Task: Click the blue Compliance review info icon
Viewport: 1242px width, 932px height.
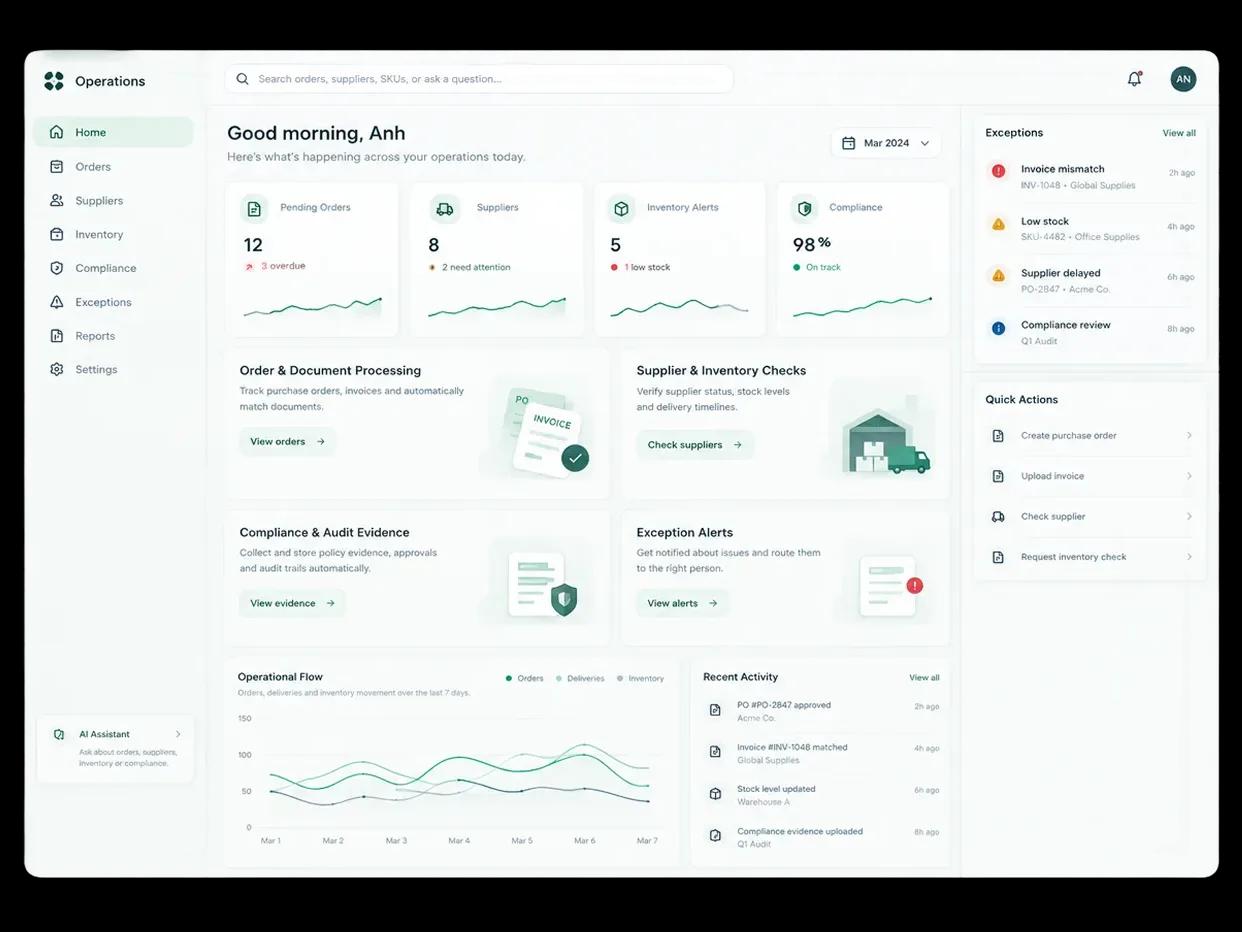Action: point(998,328)
